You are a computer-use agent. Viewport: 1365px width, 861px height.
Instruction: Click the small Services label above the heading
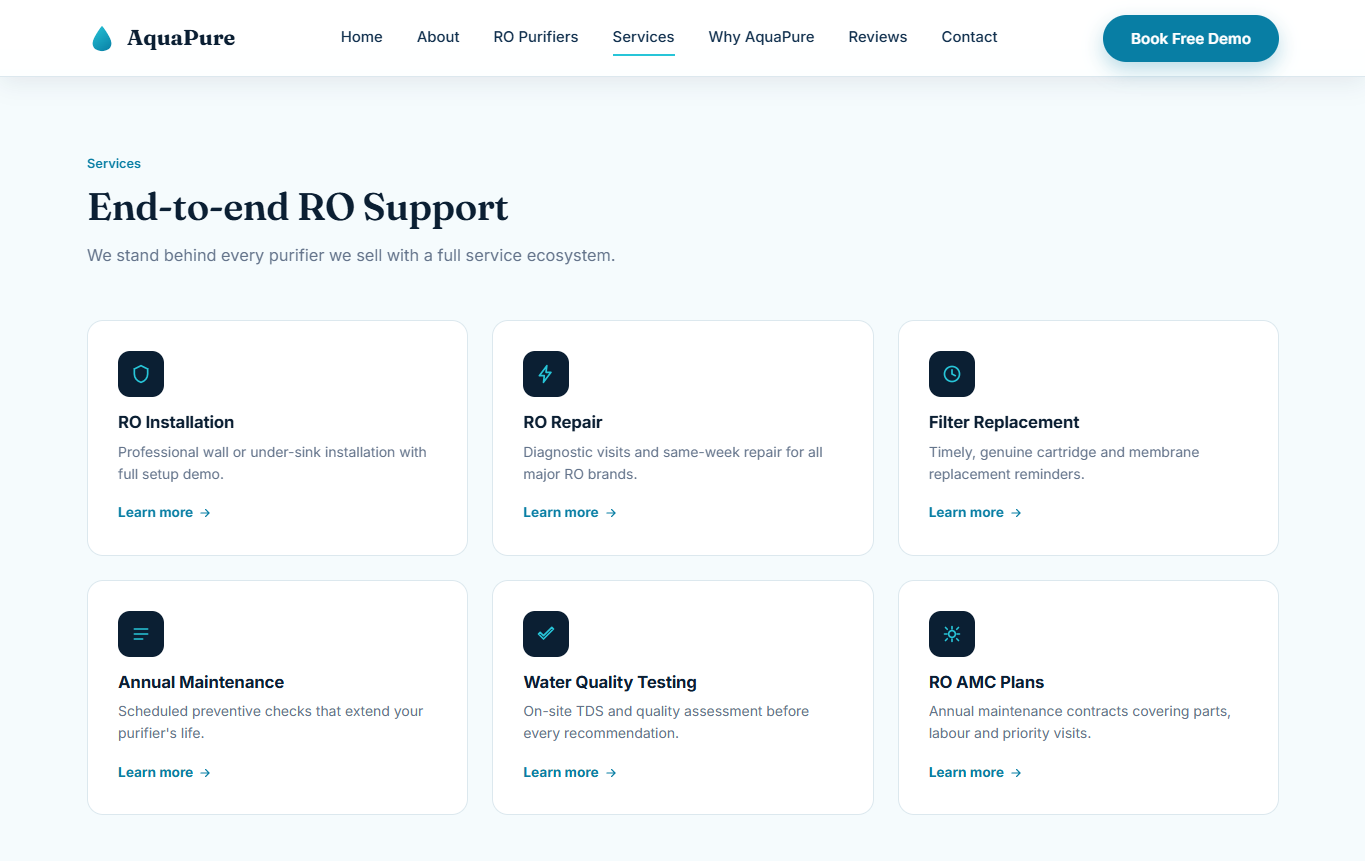pos(114,163)
